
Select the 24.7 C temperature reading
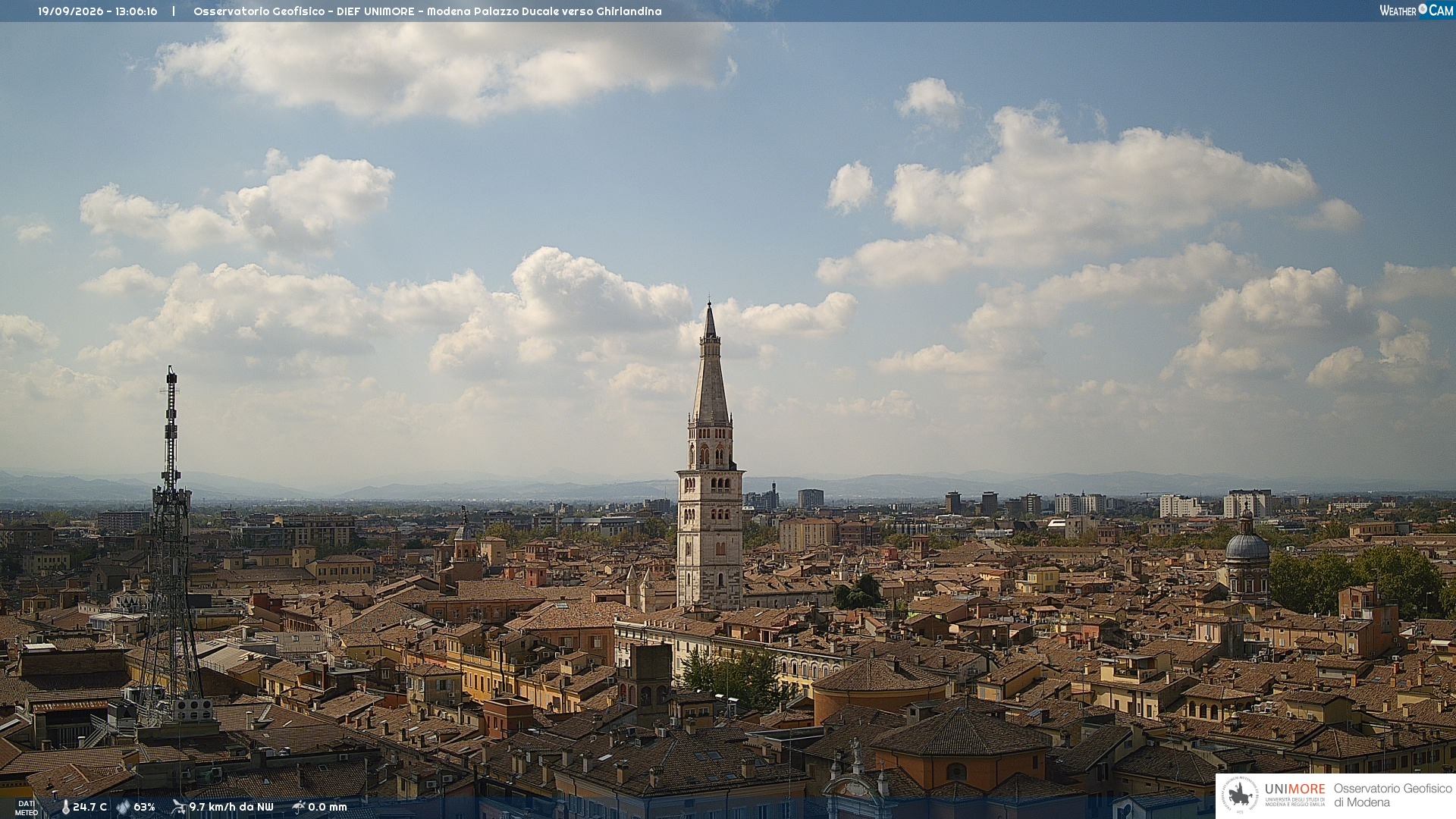click(89, 808)
